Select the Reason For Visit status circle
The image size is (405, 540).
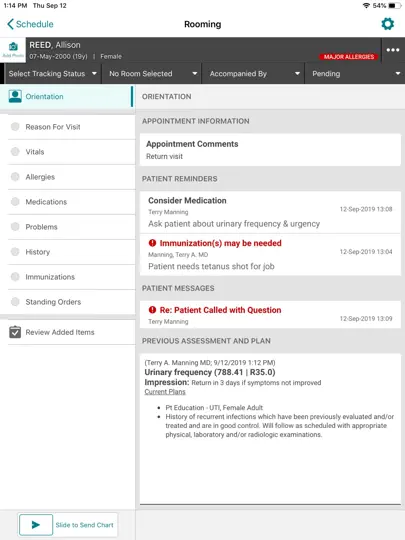[15, 127]
